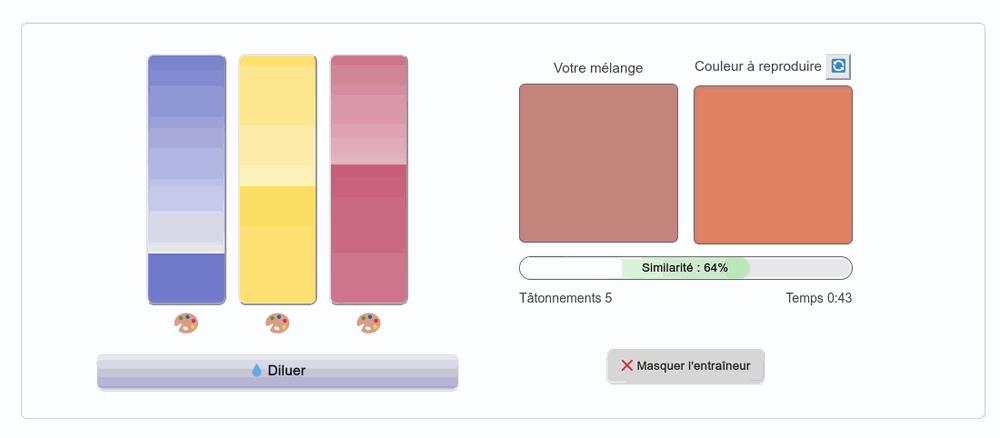Add paint from the yellow column

coord(277,150)
